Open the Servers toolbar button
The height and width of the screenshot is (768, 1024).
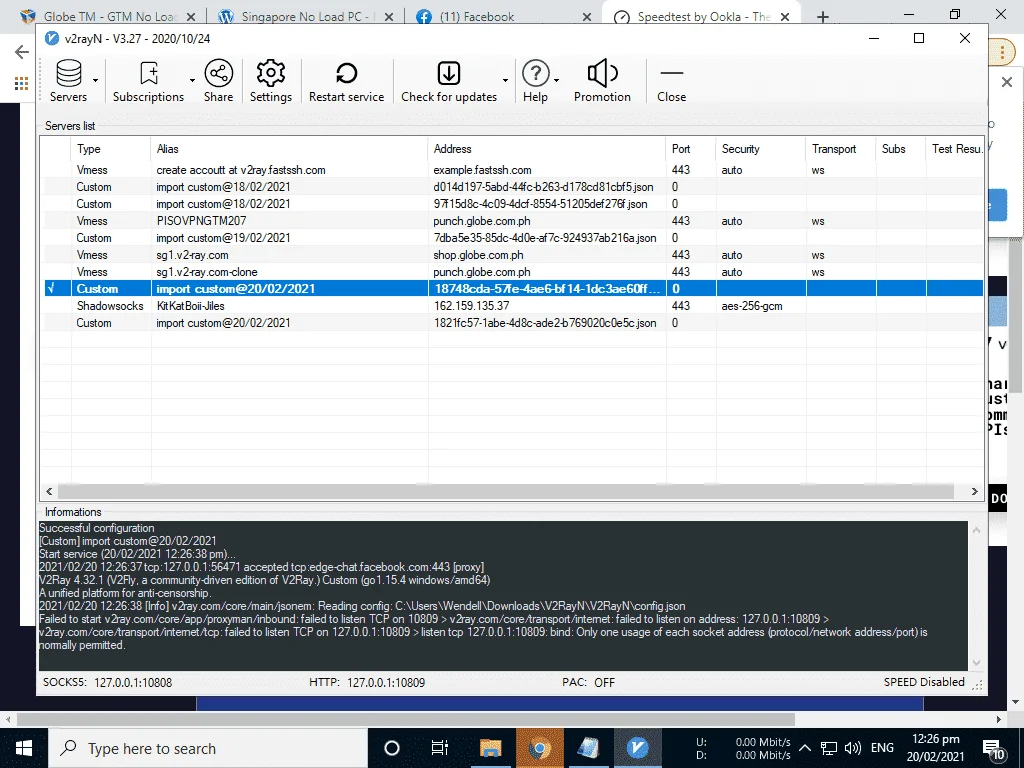pyautogui.click(x=68, y=81)
